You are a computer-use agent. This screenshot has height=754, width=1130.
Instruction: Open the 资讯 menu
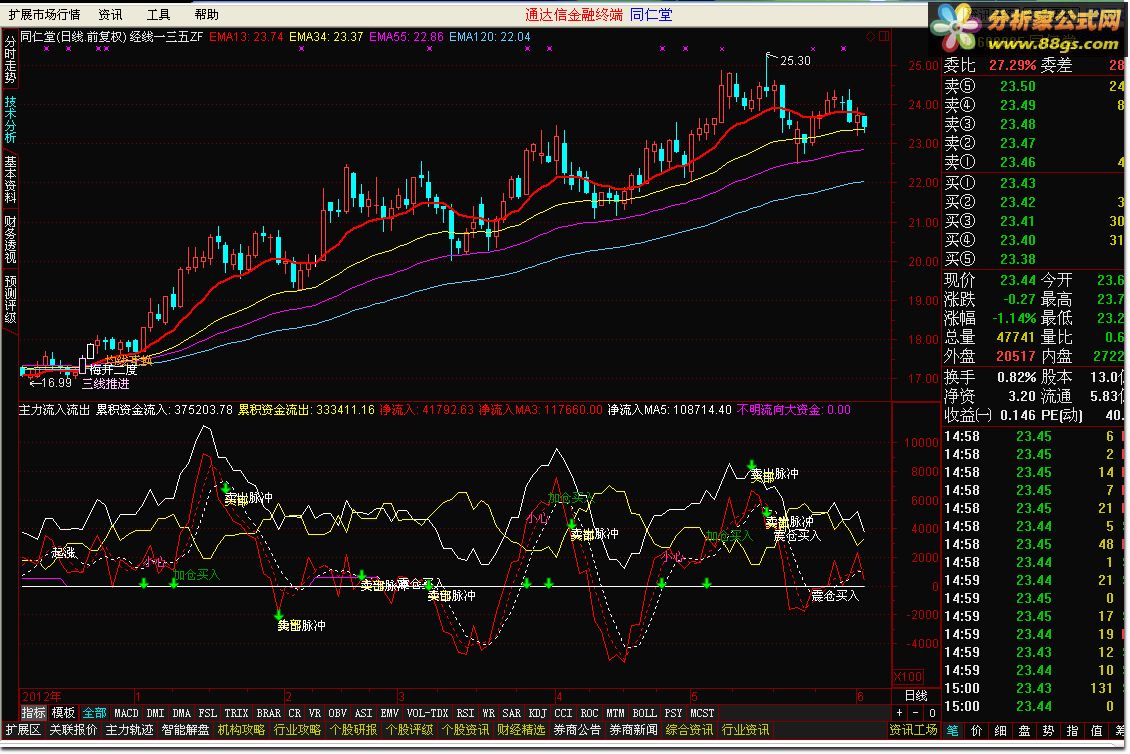coord(110,14)
